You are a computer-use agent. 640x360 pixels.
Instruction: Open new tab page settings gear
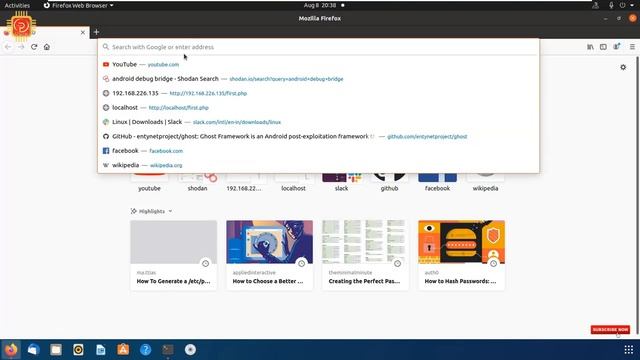623,67
